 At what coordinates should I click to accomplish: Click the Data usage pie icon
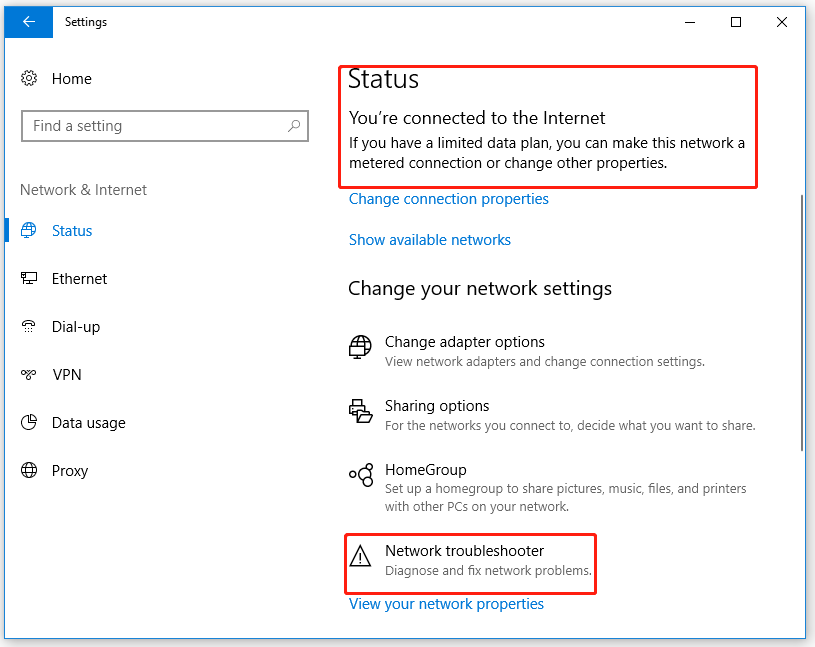(29, 423)
